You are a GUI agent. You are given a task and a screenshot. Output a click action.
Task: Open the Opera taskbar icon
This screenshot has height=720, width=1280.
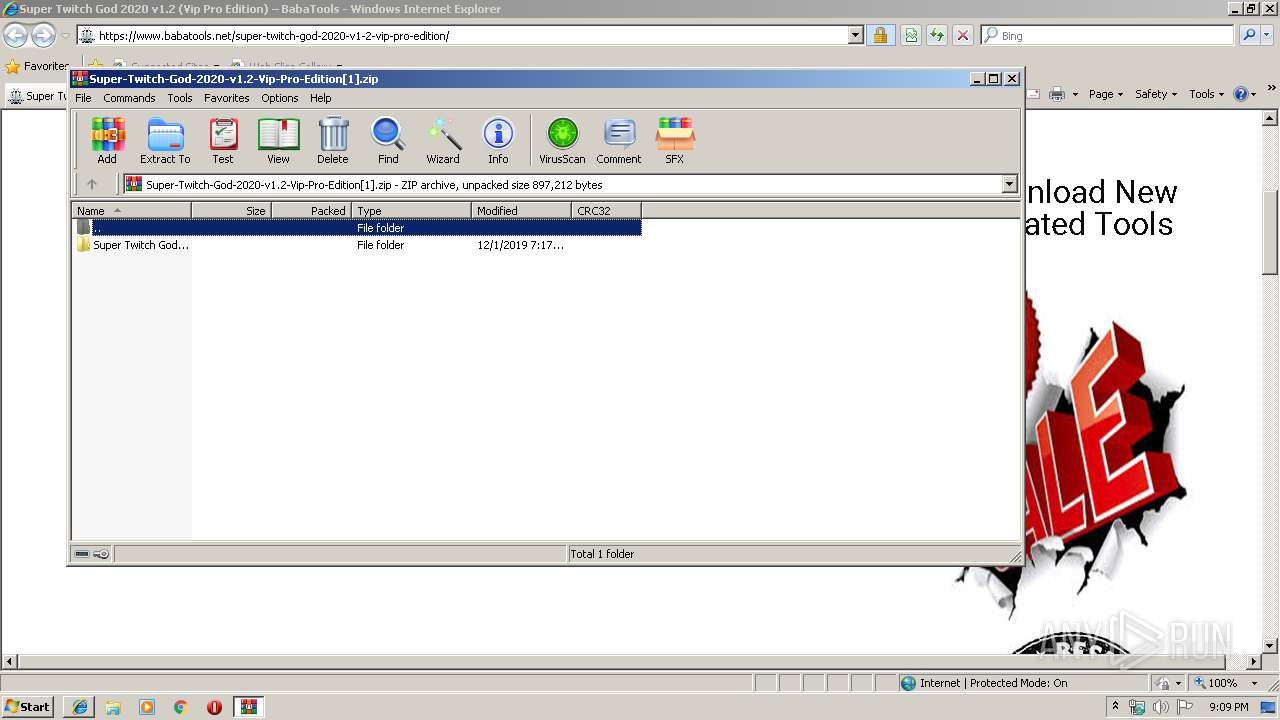pos(214,707)
